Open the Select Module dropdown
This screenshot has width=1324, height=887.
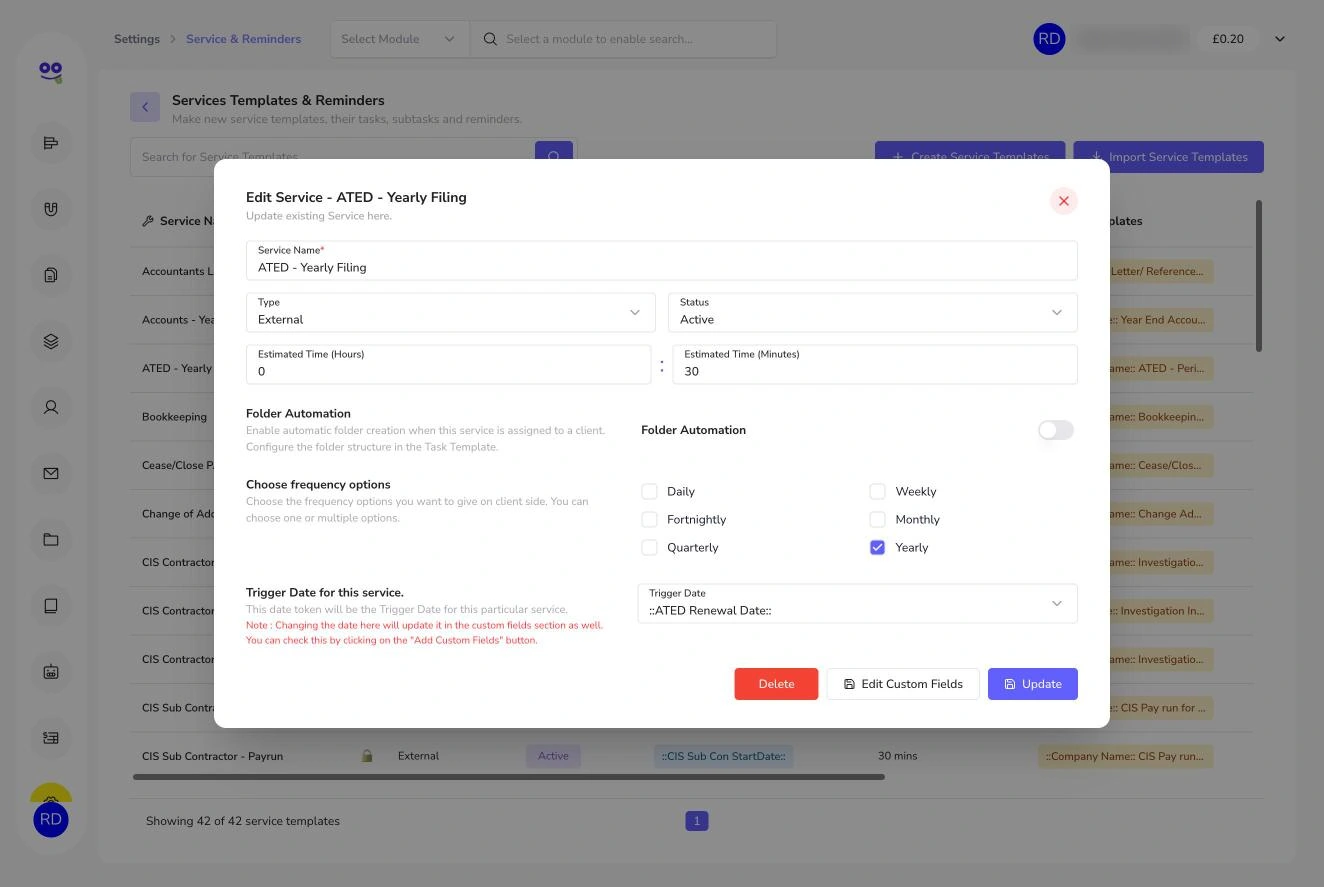[x=400, y=39]
